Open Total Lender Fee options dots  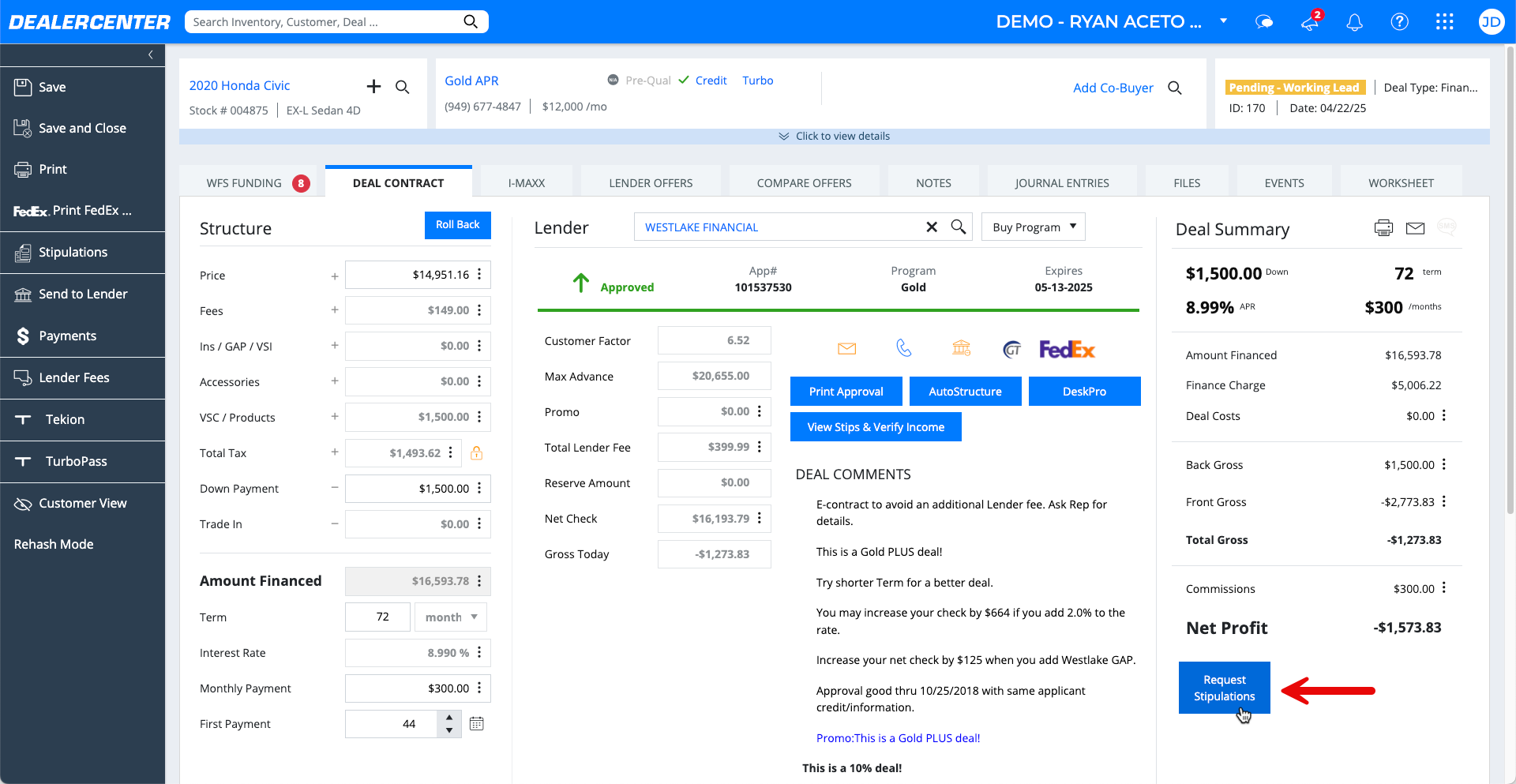pyautogui.click(x=760, y=447)
